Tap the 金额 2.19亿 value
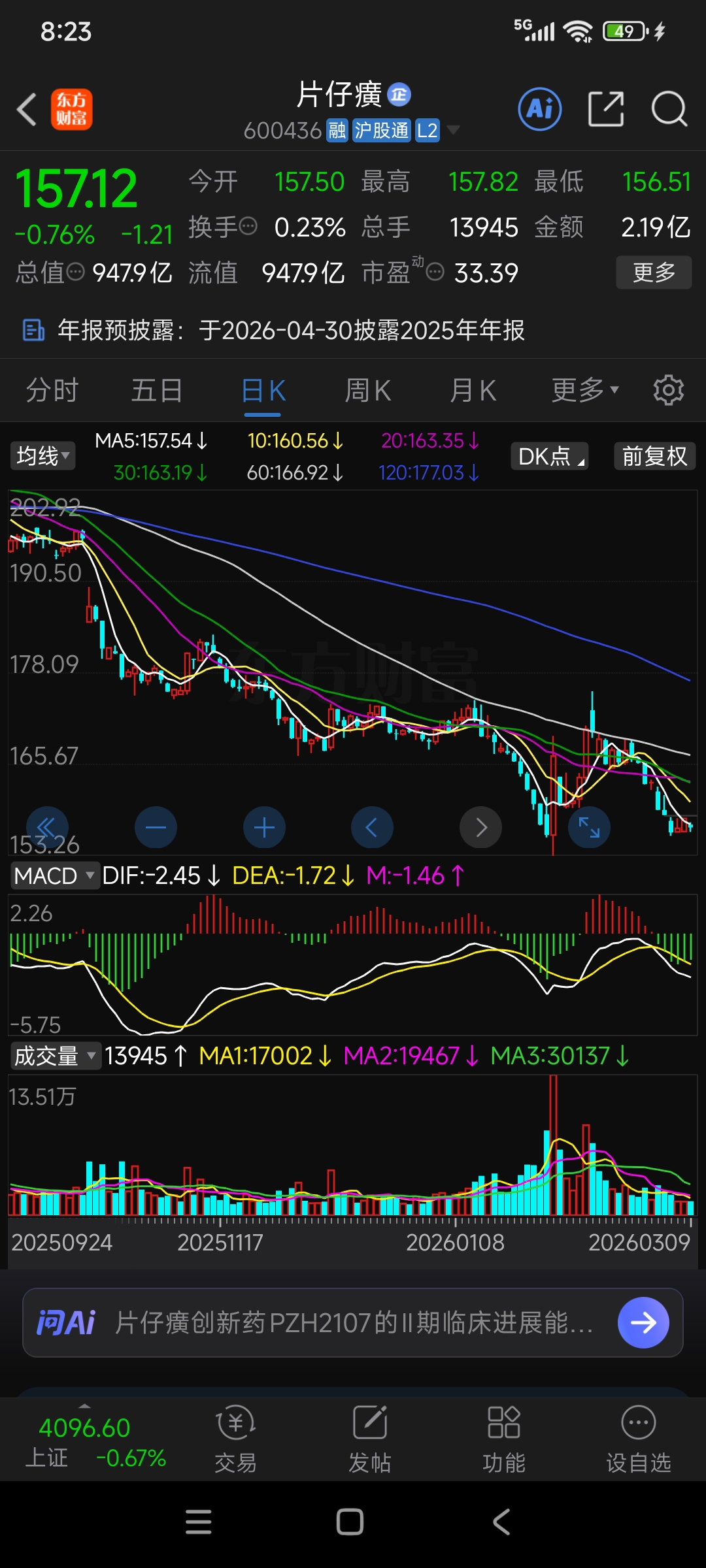This screenshot has width=706, height=1568. [x=656, y=227]
